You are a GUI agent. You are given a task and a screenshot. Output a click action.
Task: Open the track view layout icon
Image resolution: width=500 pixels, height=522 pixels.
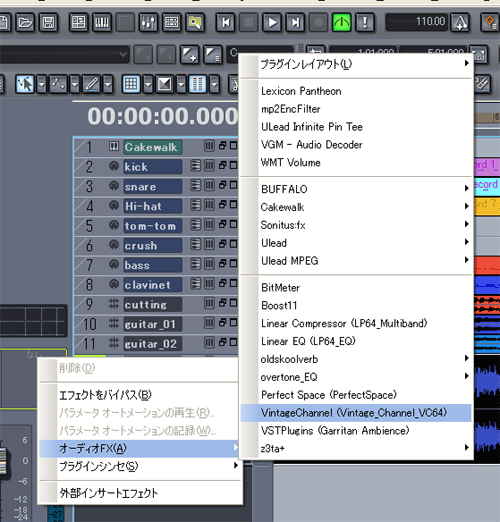click(78, 22)
